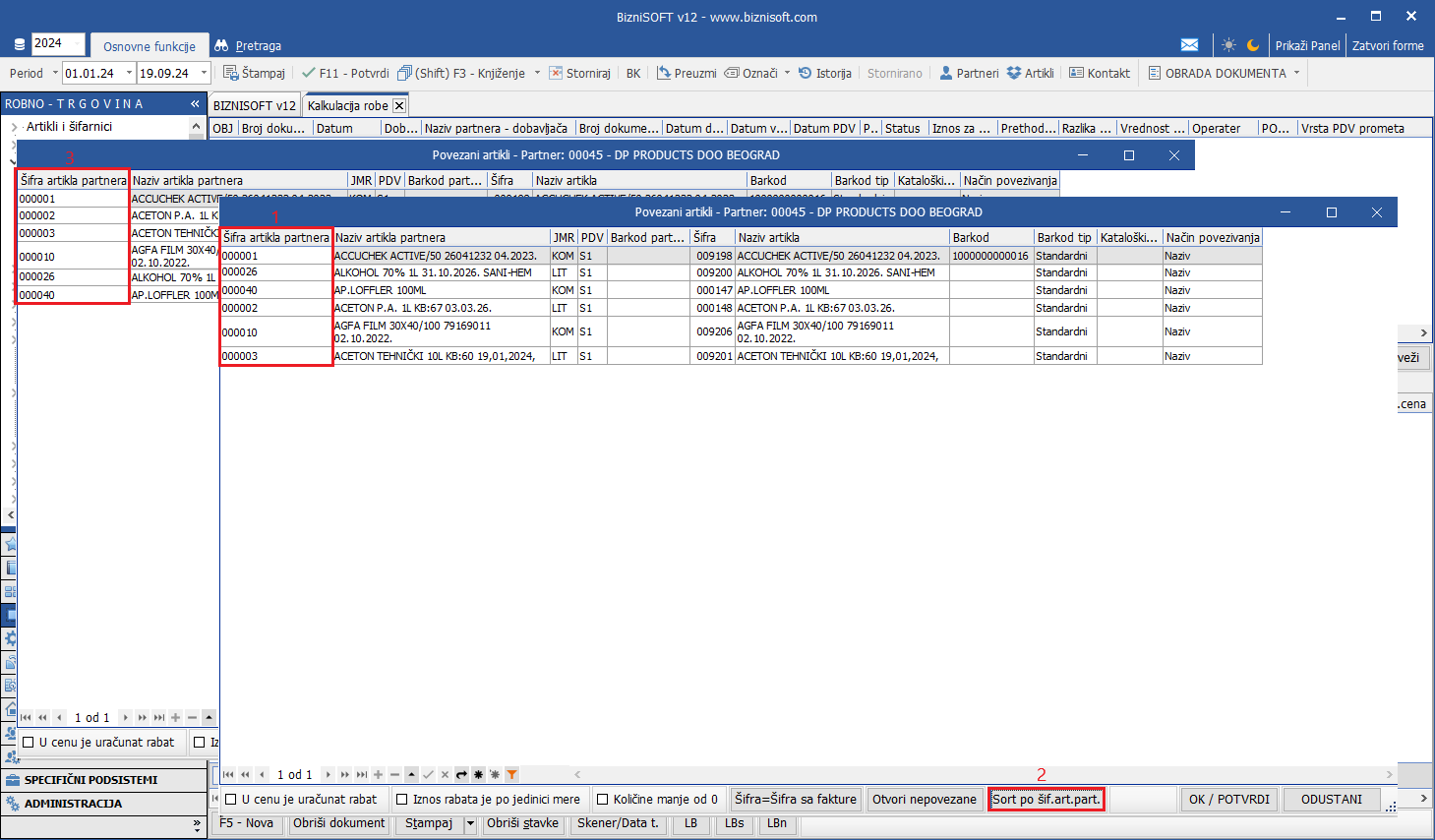The width and height of the screenshot is (1435, 840).
Task: Switch to light theme sun icon
Action: (x=1228, y=45)
